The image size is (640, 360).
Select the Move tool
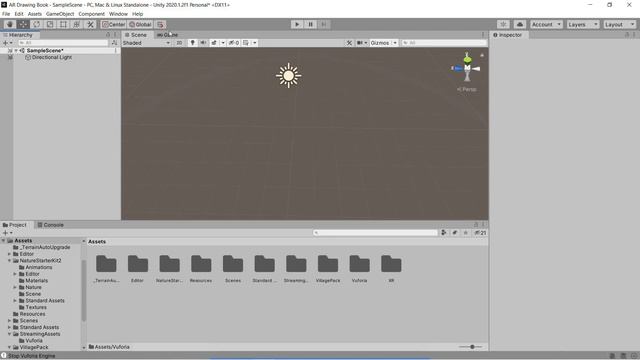23,24
